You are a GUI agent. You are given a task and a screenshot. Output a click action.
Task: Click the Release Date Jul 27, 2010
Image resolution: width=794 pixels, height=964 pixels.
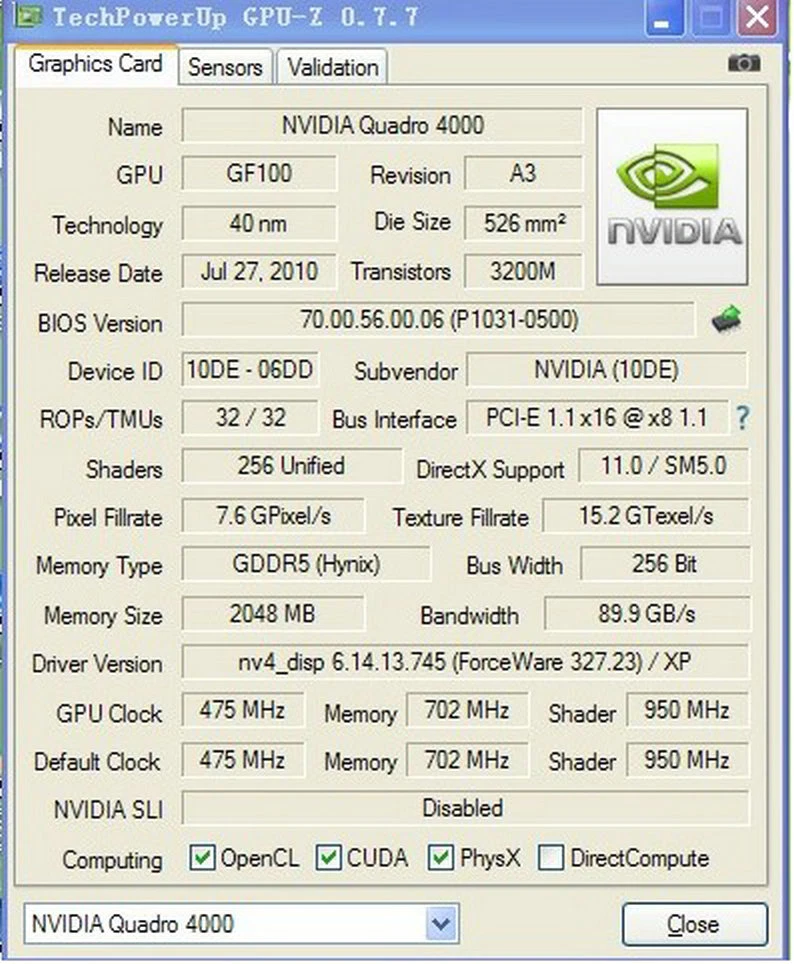click(x=259, y=271)
